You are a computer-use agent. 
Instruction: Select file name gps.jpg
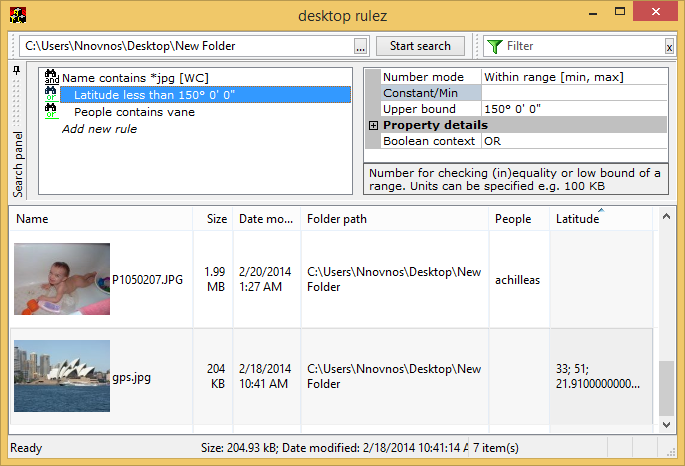click(x=131, y=377)
